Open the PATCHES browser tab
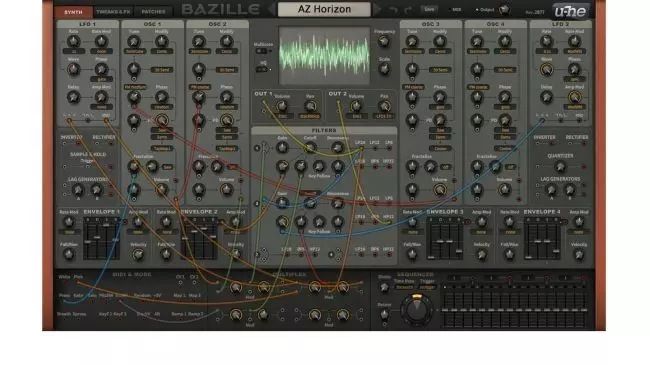 [153, 12]
